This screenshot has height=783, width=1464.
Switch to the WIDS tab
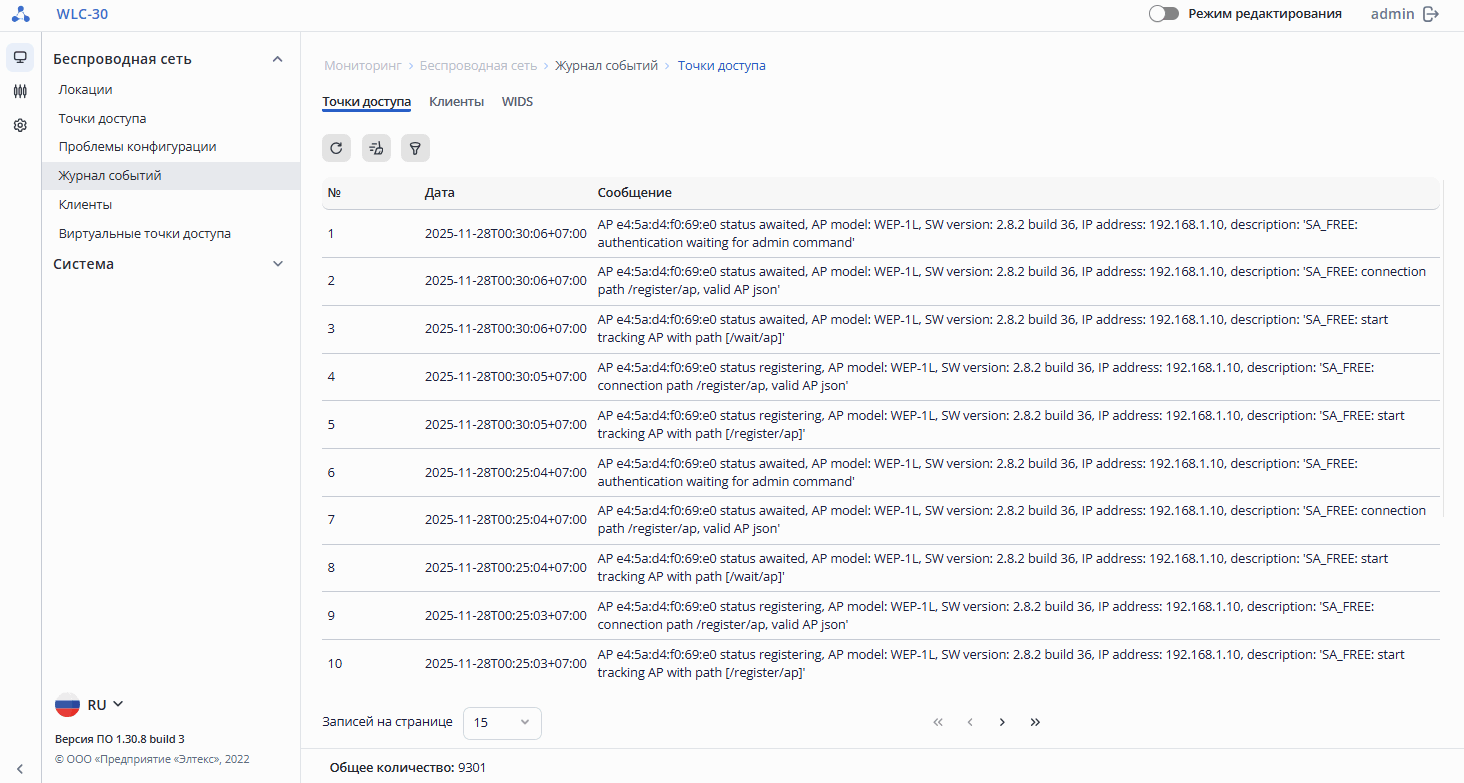(517, 102)
